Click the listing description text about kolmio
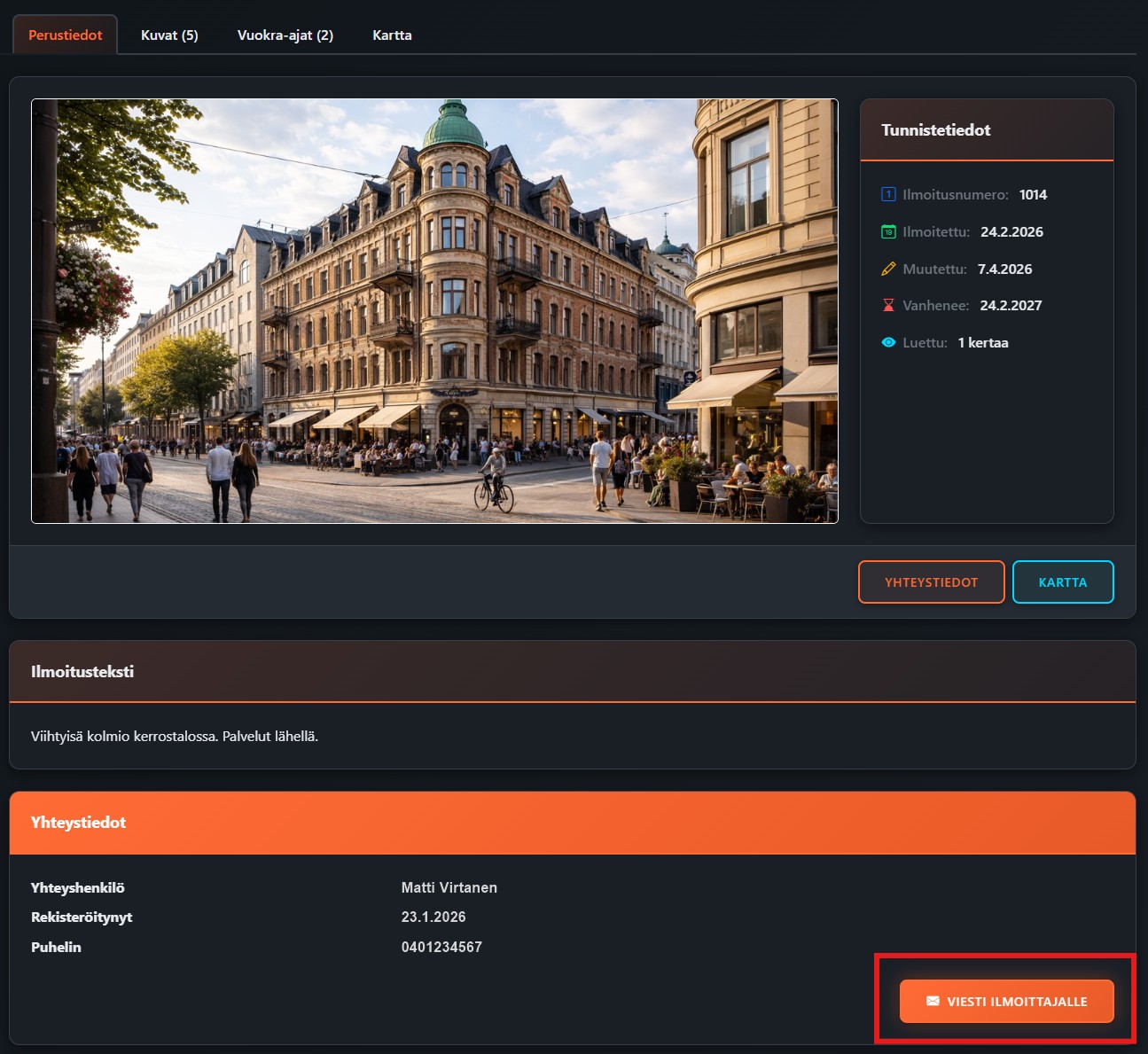 175,737
